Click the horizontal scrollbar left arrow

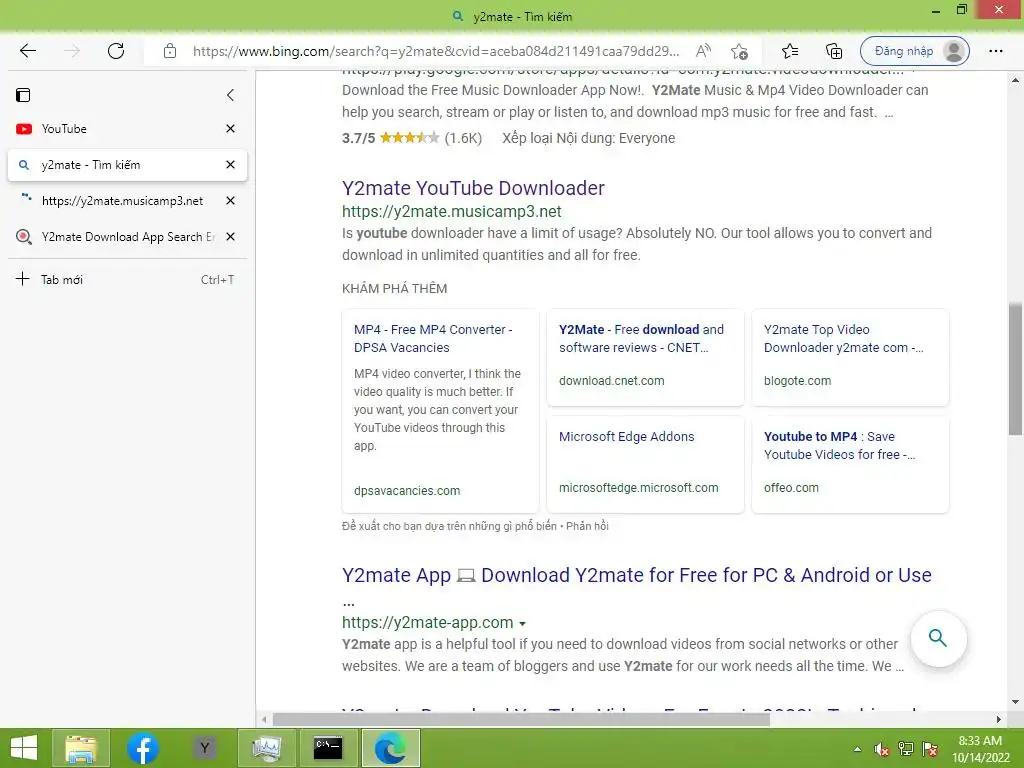pyautogui.click(x=264, y=720)
